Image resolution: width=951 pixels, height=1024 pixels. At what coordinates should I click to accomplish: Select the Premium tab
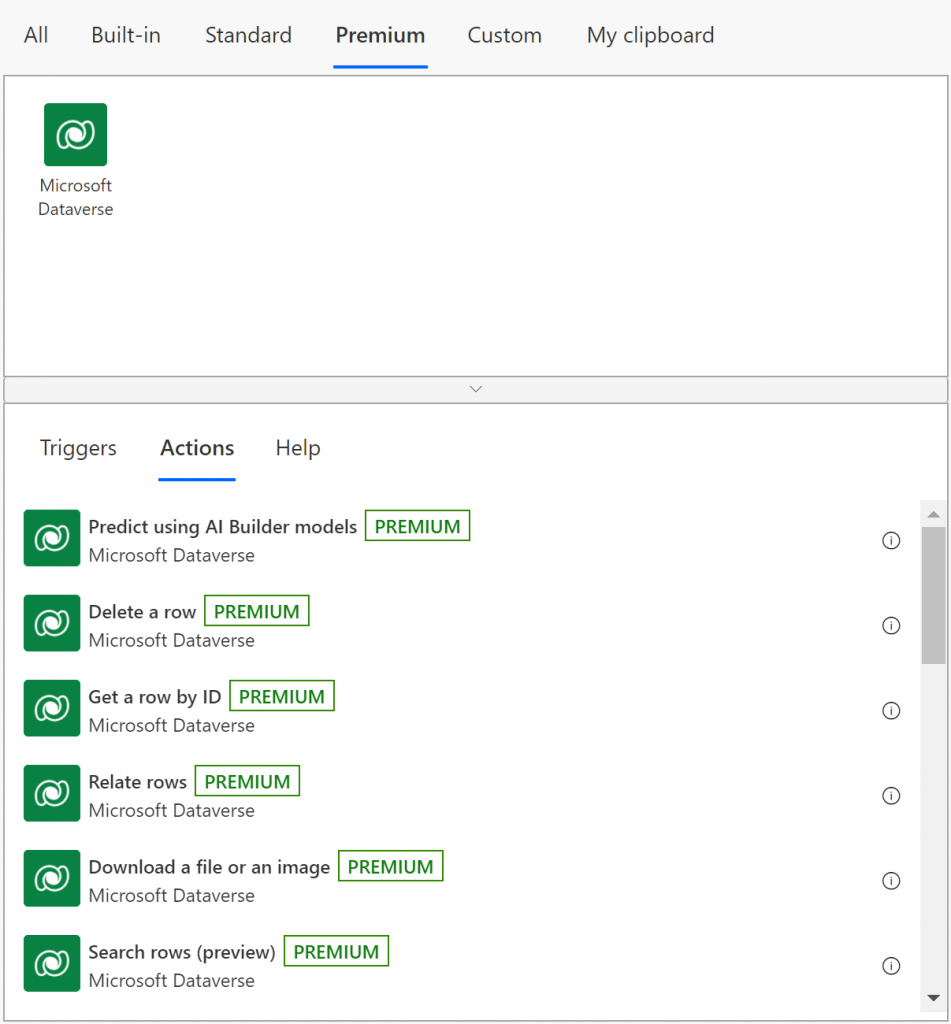(380, 35)
